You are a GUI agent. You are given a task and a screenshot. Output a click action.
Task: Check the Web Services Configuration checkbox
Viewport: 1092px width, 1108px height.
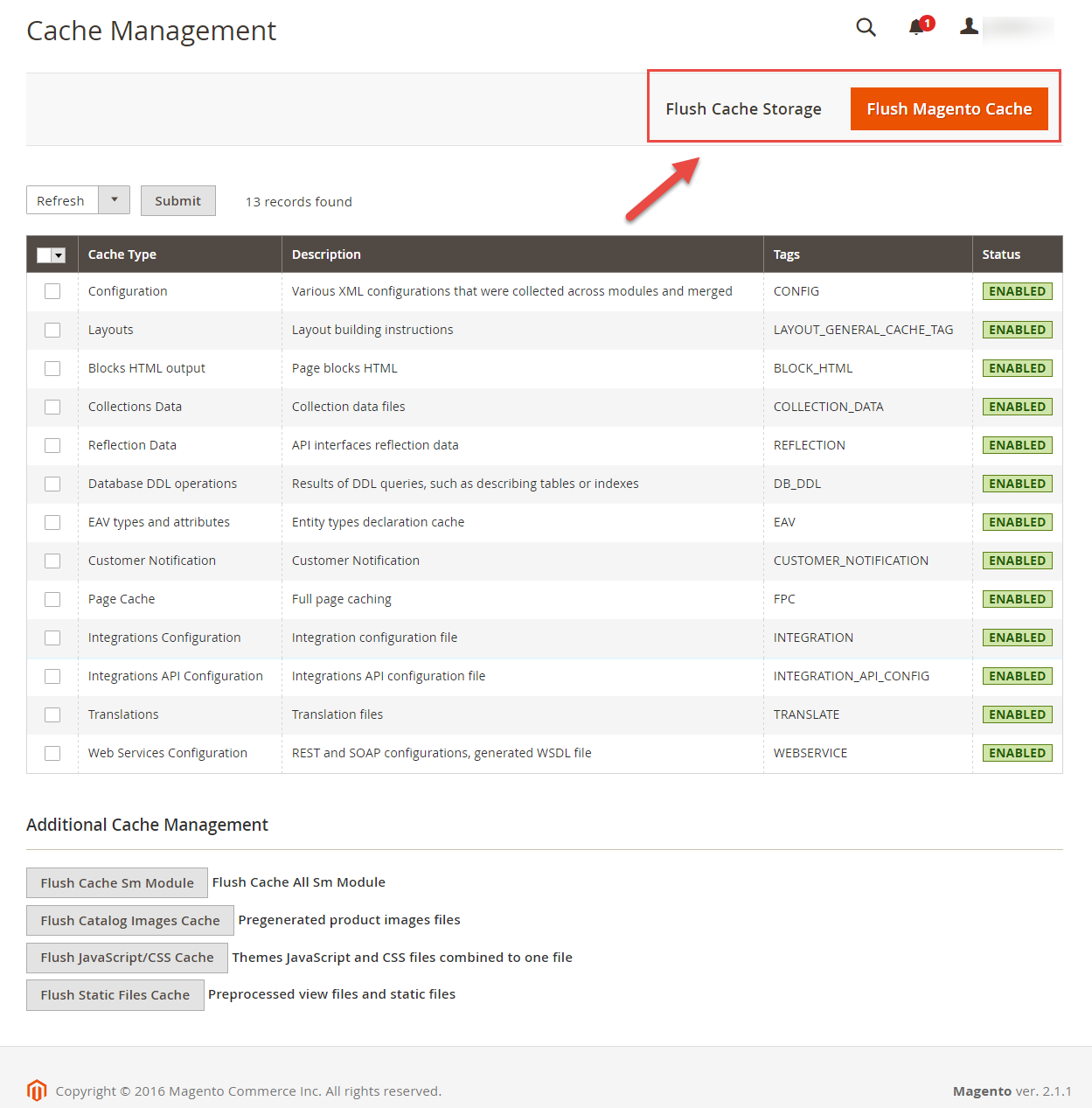tap(52, 753)
